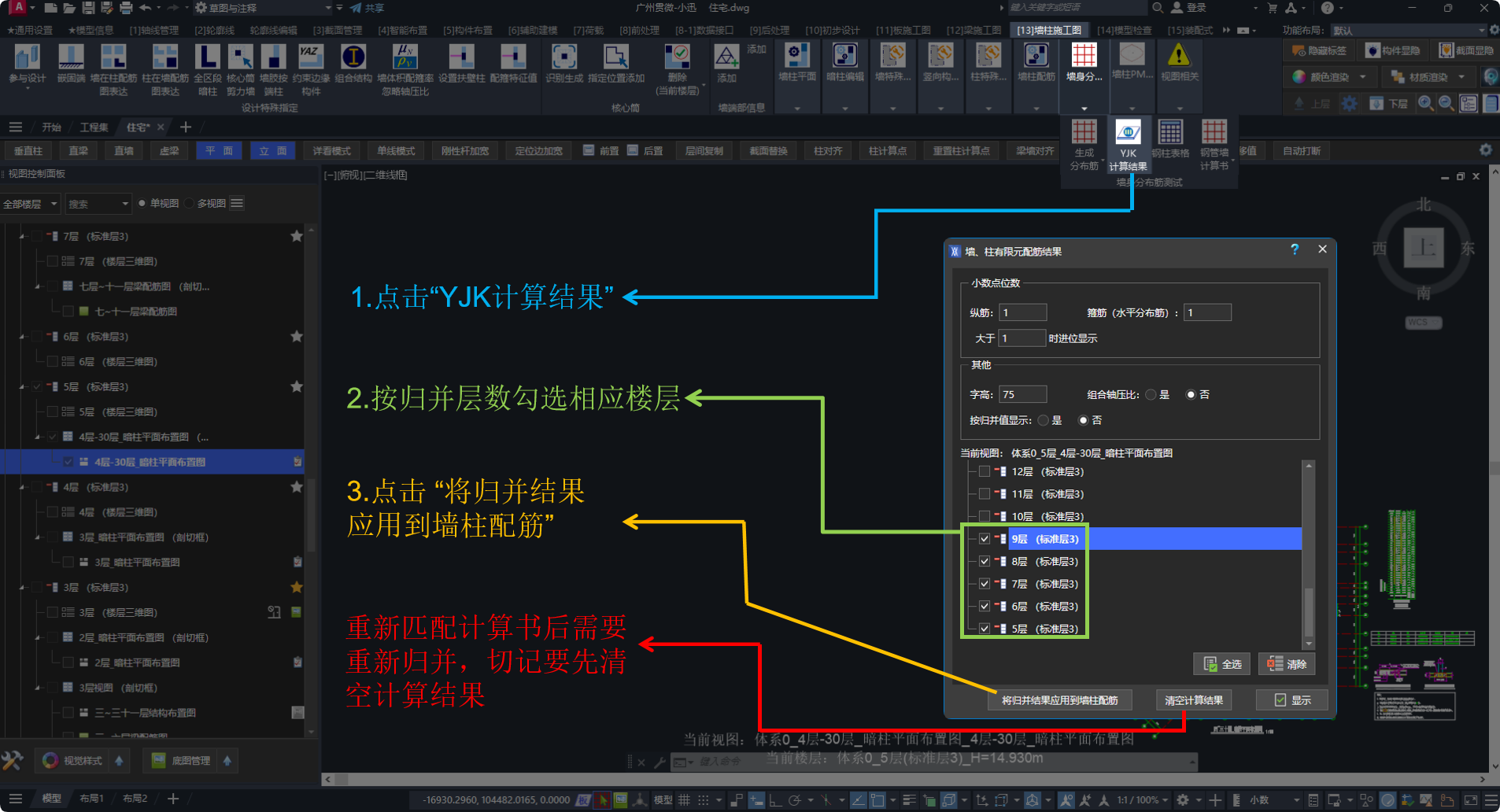The width and height of the screenshot is (1500, 812).
Task: Click the 暗柱编辑 icon
Action: point(845,56)
